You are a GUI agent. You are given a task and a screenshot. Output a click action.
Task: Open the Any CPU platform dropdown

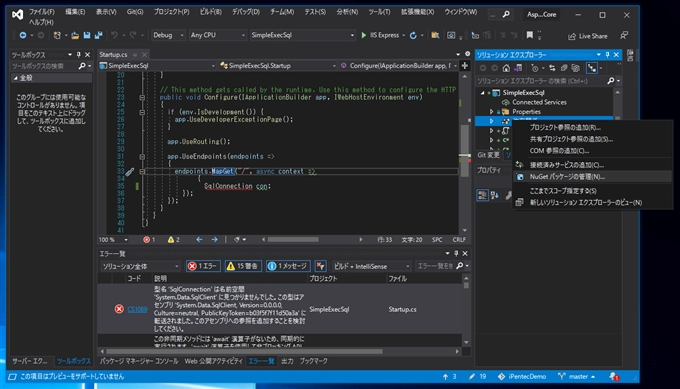pos(217,35)
